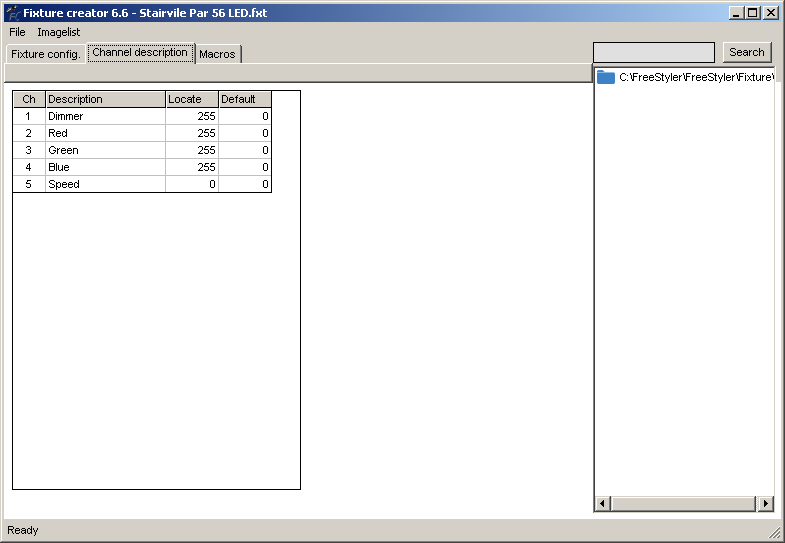Close the Fixture creator window
Viewport: 785px width, 543px height.
point(771,13)
